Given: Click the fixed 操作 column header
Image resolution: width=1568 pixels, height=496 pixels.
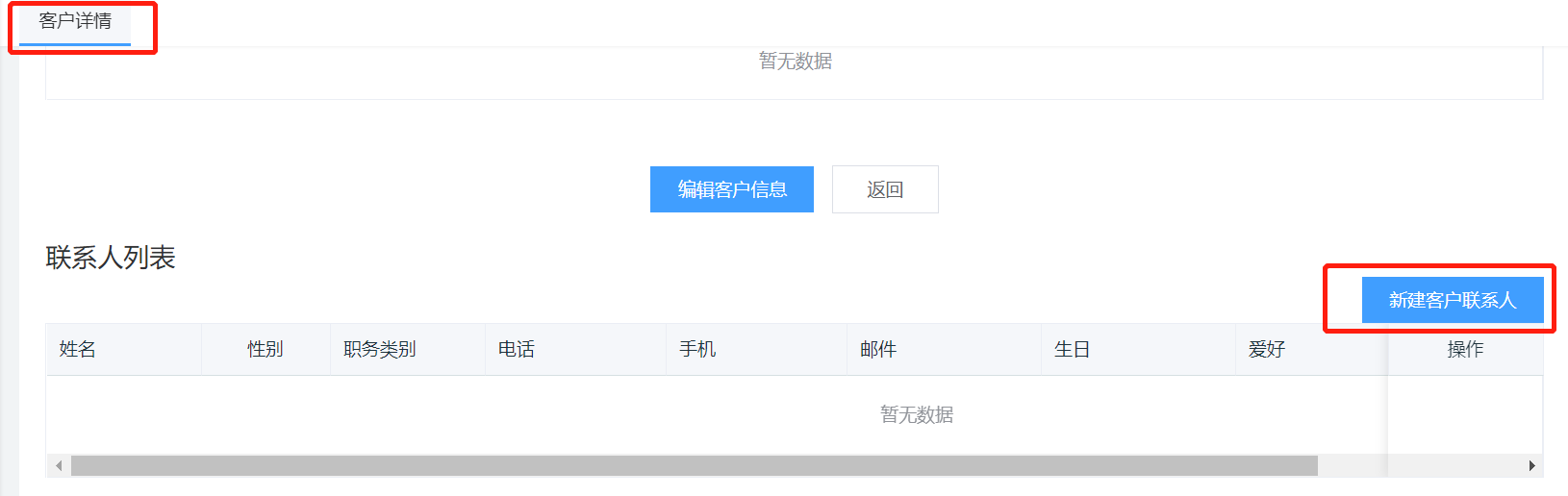Looking at the screenshot, I should click(1465, 349).
